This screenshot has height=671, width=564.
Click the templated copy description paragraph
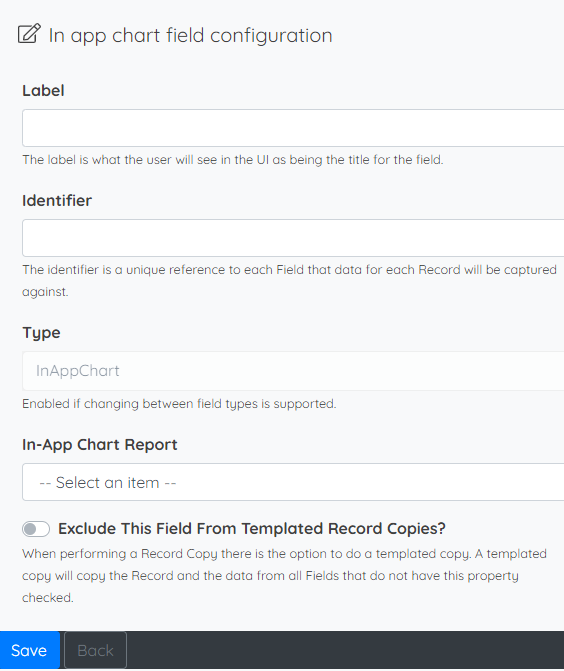pos(285,576)
